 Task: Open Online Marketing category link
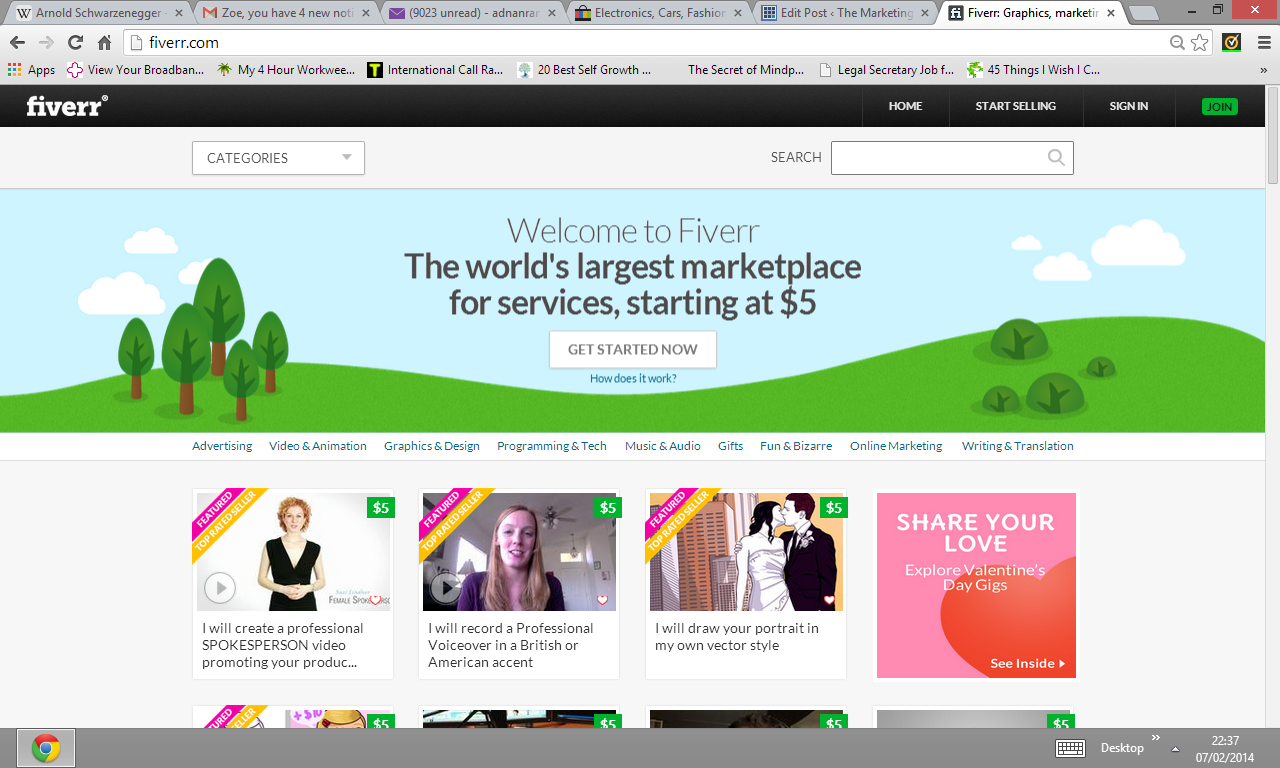point(896,446)
